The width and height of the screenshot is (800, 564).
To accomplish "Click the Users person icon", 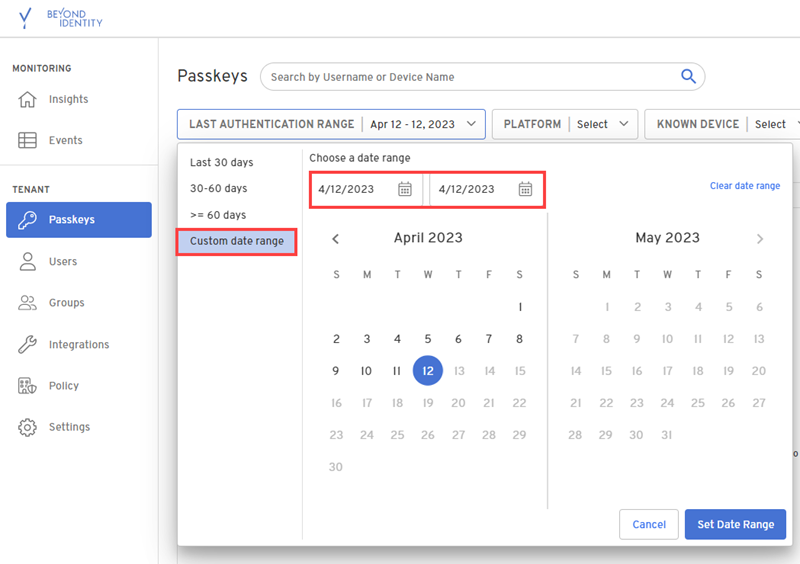I will 28,261.
